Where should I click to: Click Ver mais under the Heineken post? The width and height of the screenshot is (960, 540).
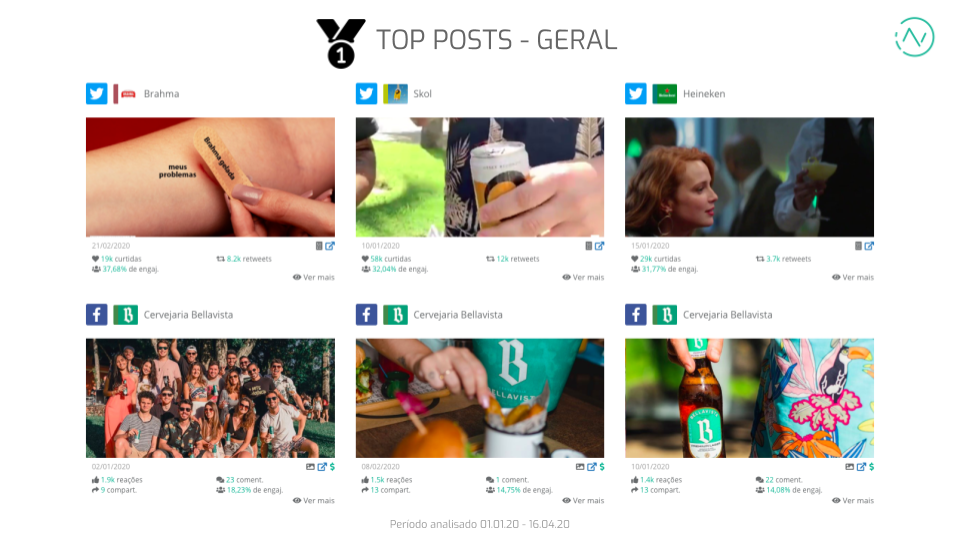coord(852,277)
